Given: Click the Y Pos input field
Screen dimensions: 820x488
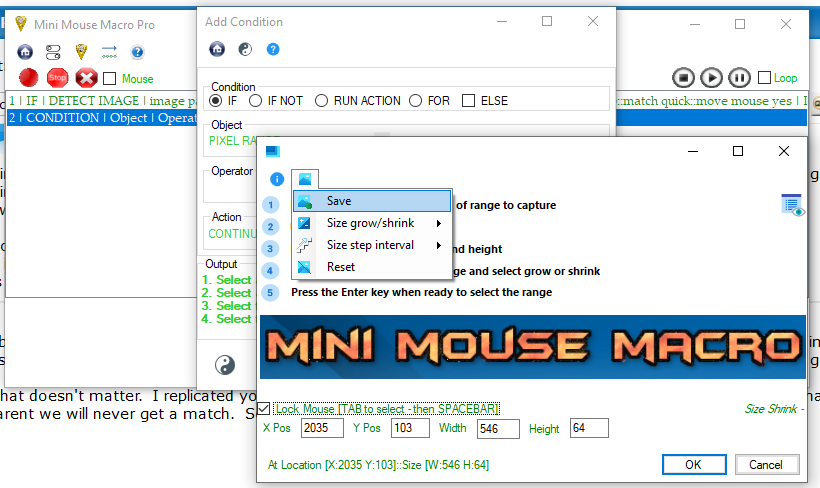Looking at the screenshot, I should [x=410, y=428].
